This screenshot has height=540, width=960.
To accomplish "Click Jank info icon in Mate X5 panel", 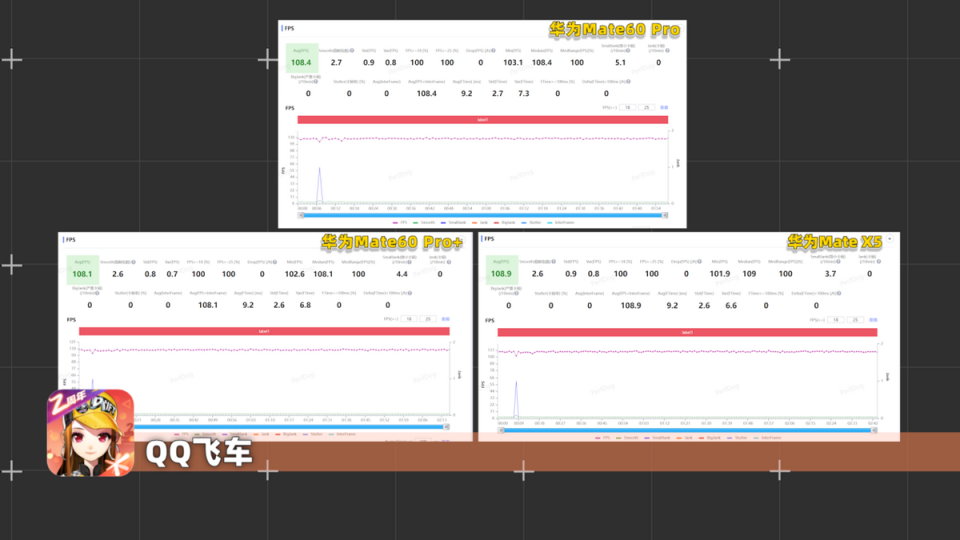I will [879, 261].
